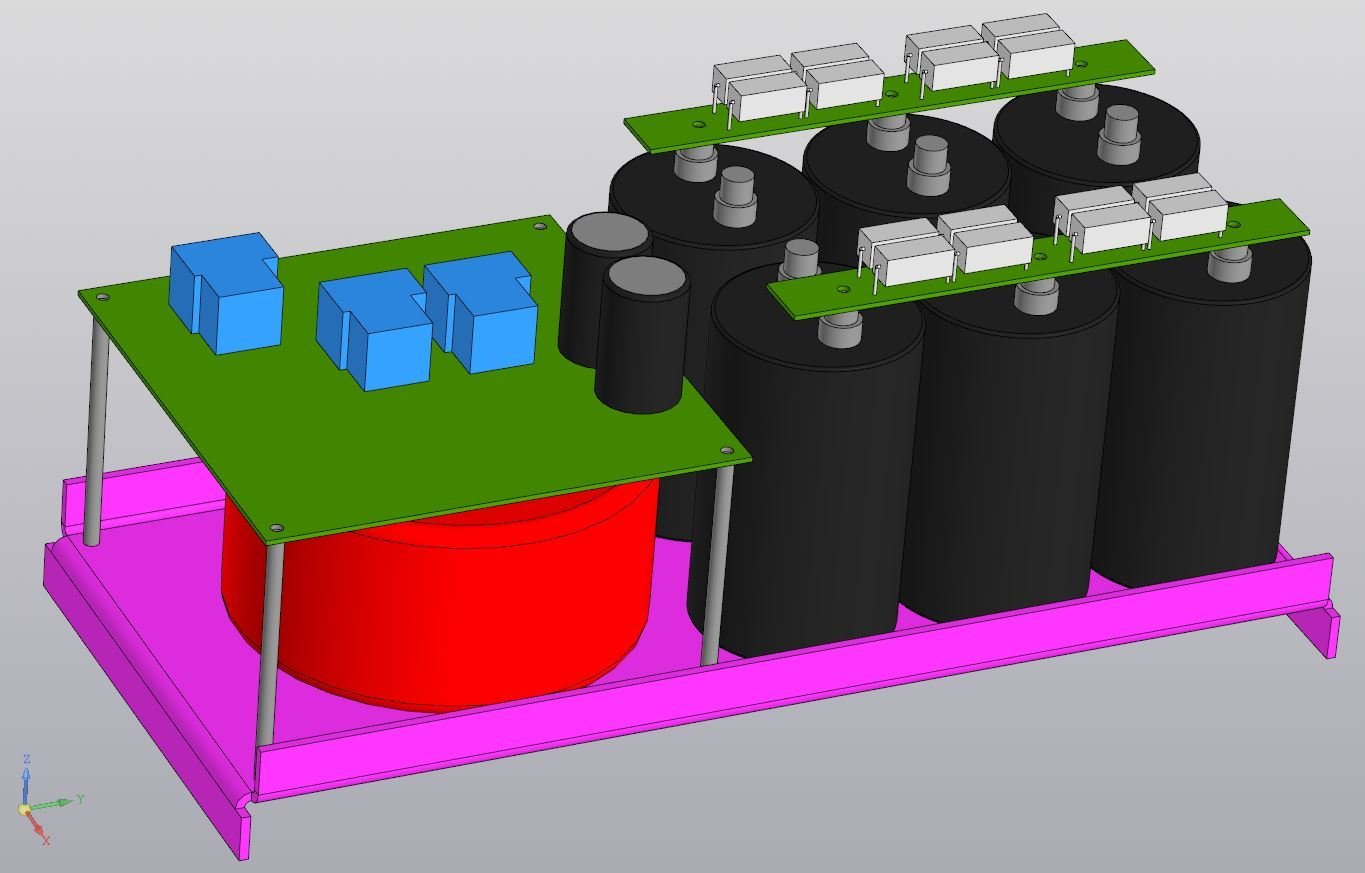Click the green Y axis arrow of the triad
The width and height of the screenshot is (1365, 873).
point(55,802)
